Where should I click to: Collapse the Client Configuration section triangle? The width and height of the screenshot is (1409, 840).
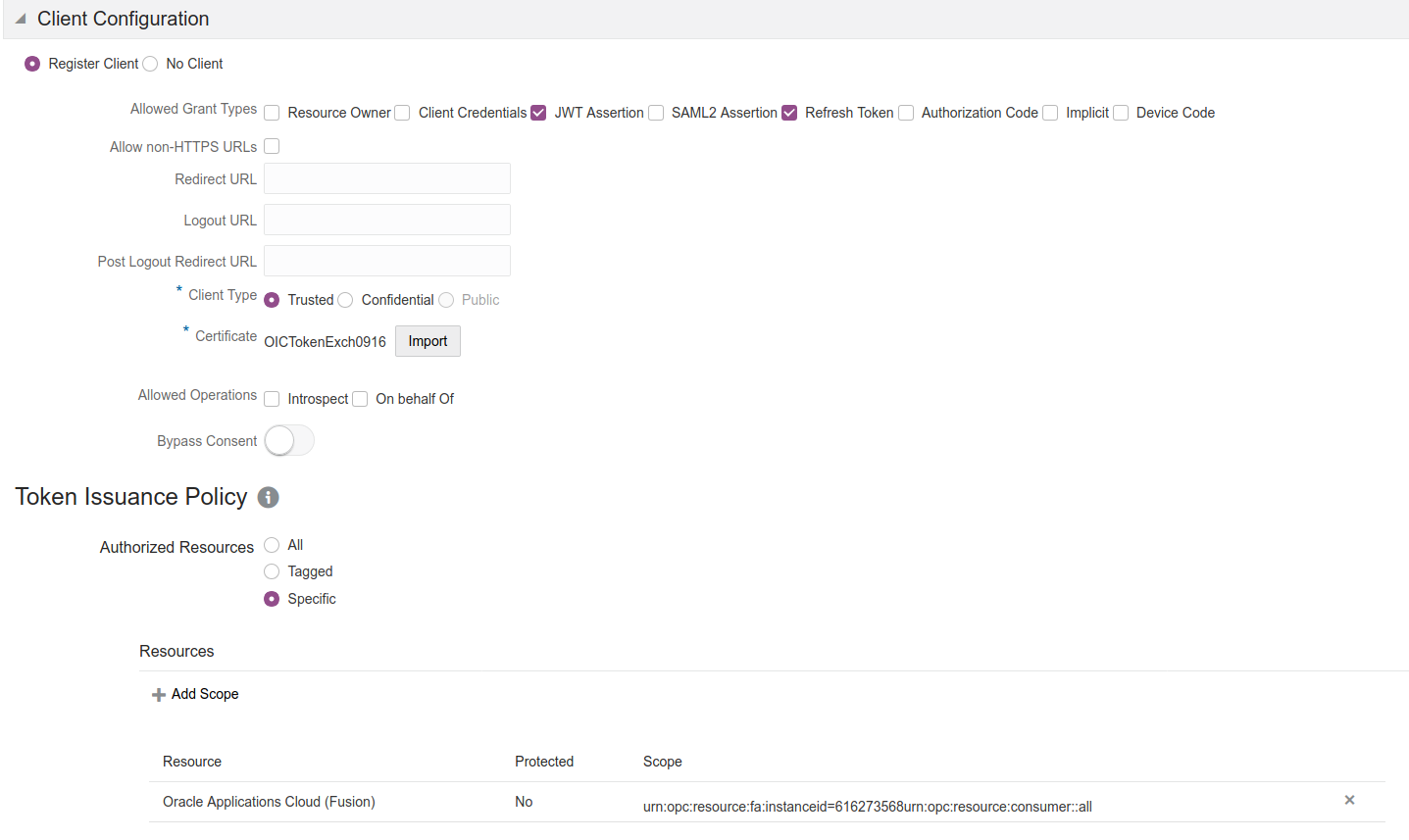(x=21, y=20)
